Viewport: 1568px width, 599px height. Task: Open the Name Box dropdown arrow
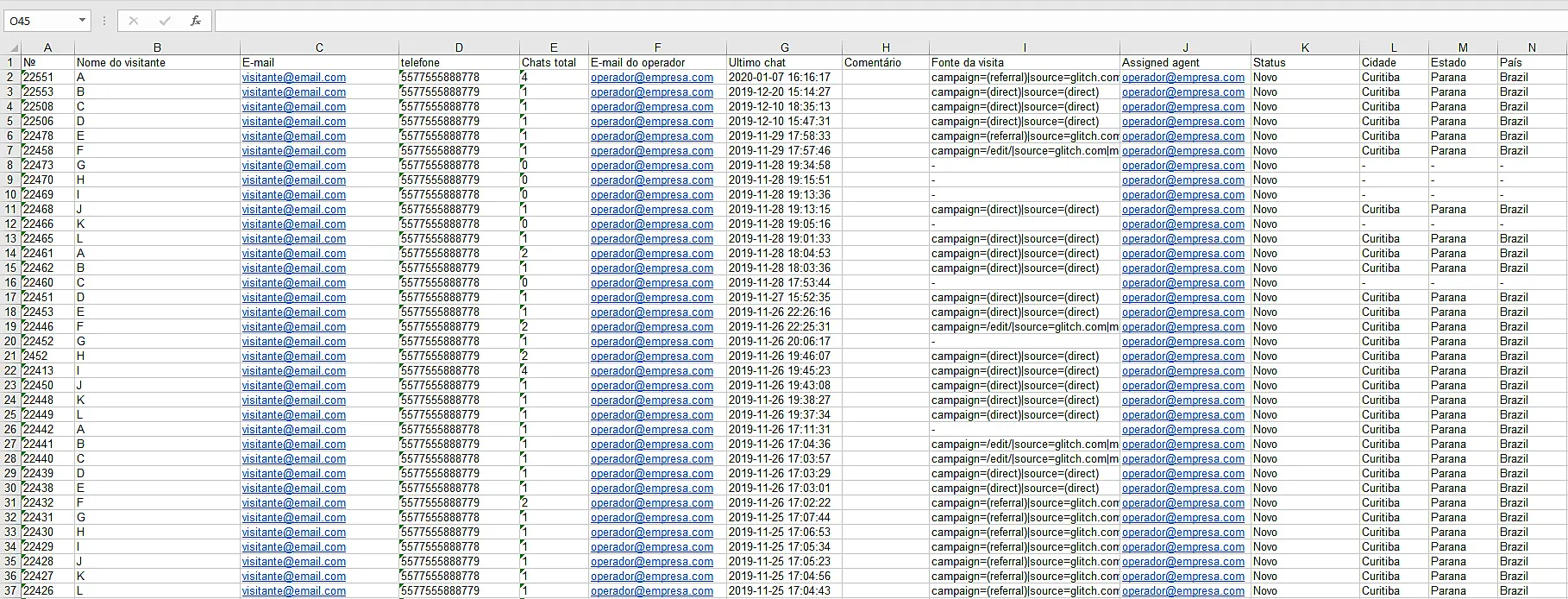tap(82, 21)
